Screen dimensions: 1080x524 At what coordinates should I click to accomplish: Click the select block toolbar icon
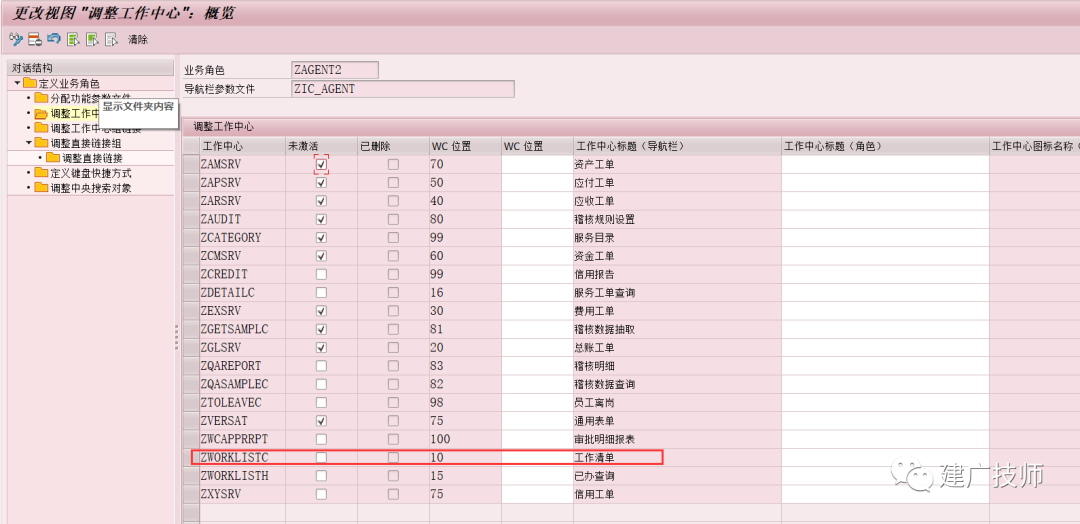click(x=92, y=39)
